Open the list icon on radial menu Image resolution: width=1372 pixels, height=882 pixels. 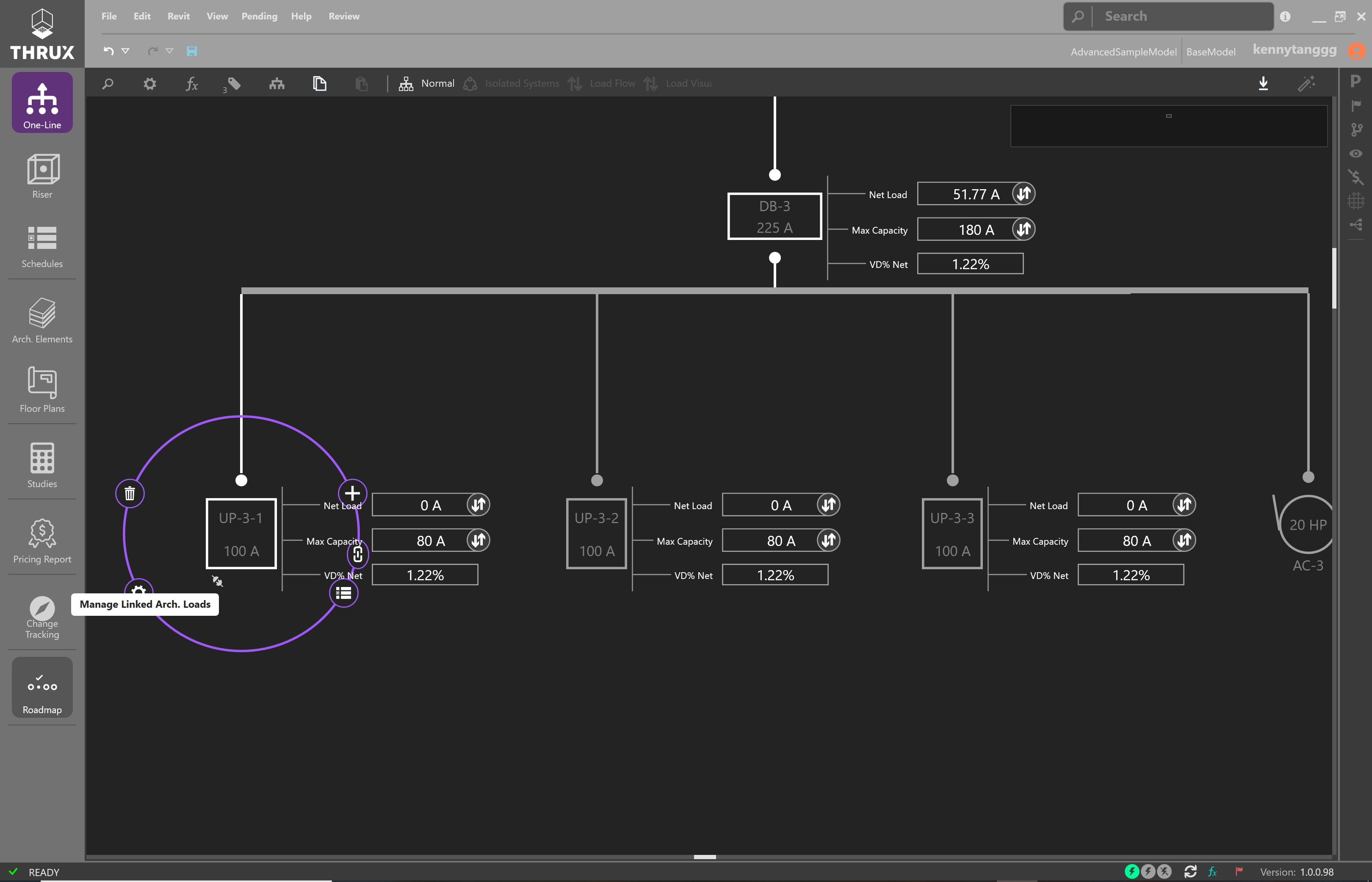(x=344, y=593)
